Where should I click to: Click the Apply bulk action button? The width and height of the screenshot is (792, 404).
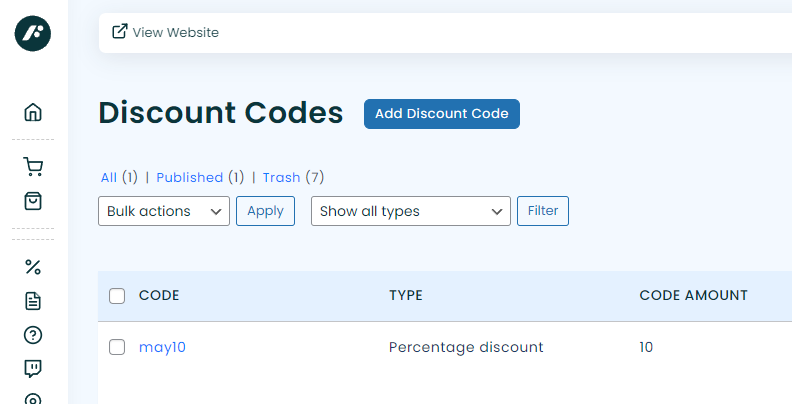tap(265, 211)
